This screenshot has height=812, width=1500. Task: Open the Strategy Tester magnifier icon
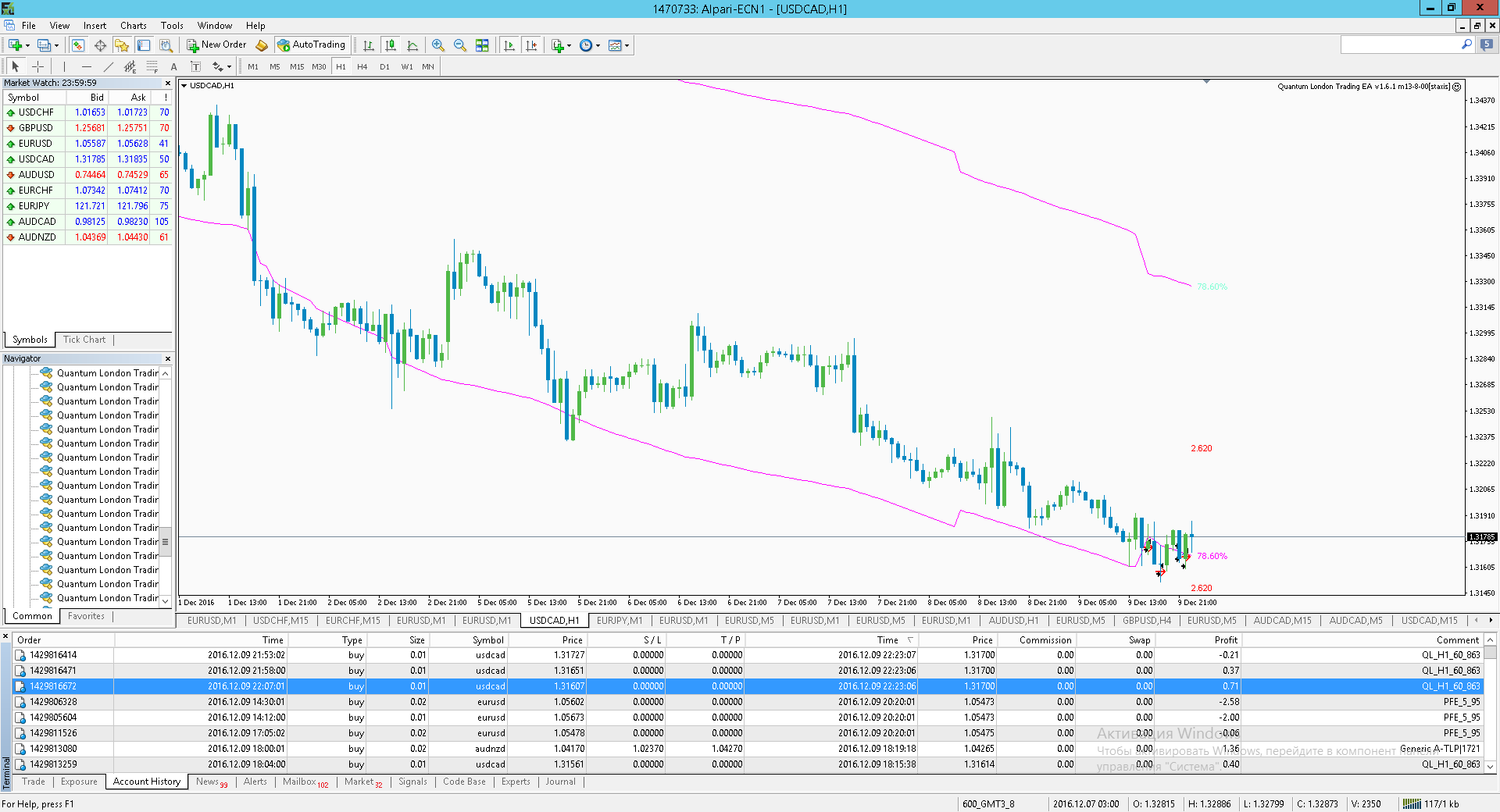[166, 45]
